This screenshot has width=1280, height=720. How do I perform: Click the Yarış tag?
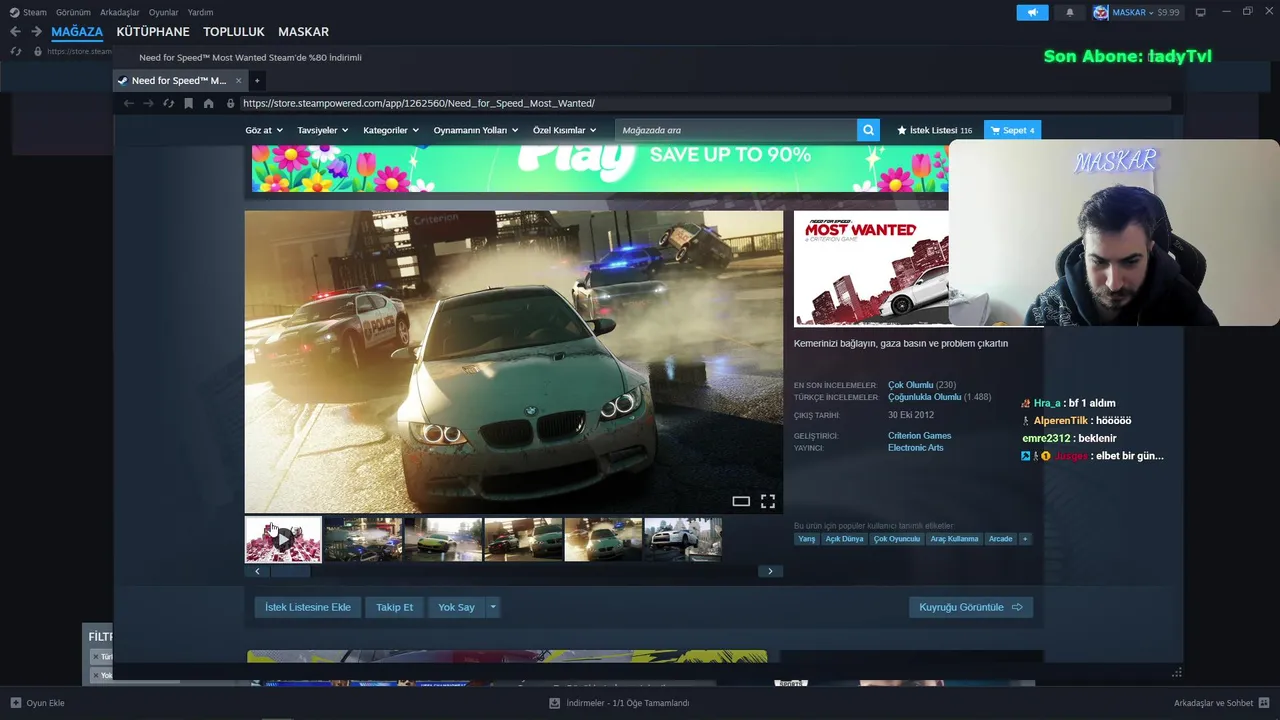click(806, 539)
